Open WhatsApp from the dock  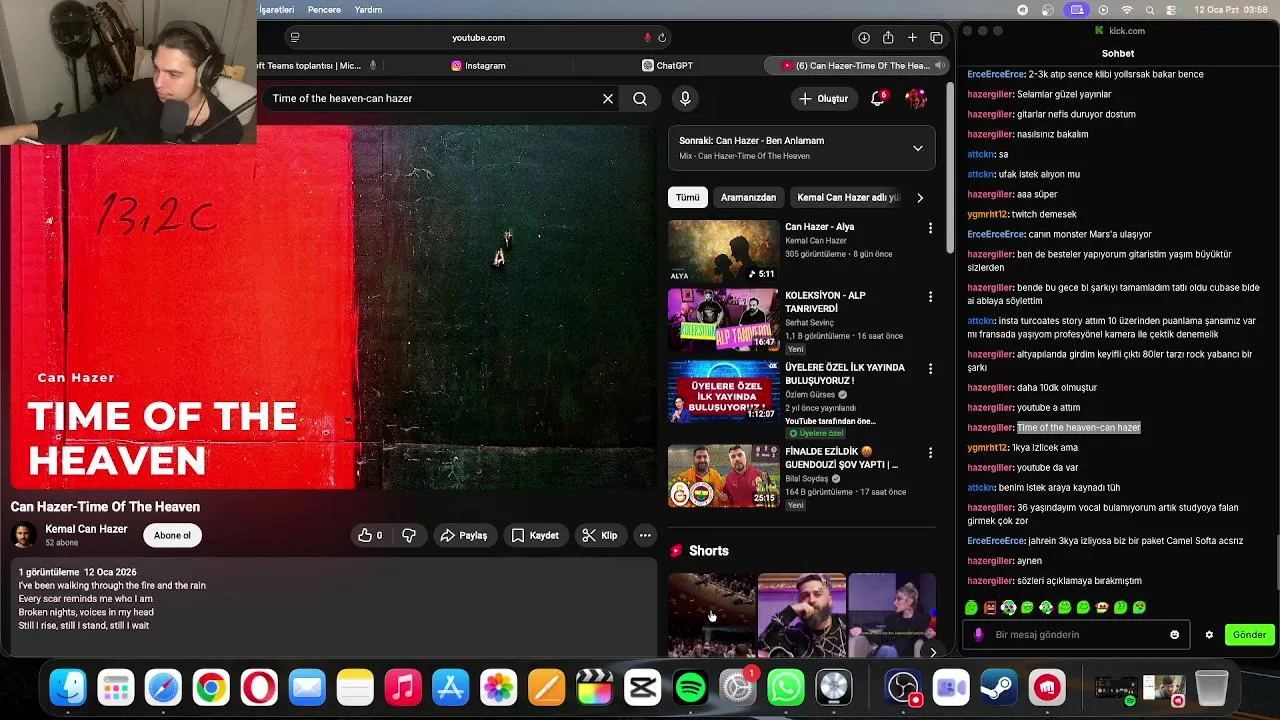point(786,688)
